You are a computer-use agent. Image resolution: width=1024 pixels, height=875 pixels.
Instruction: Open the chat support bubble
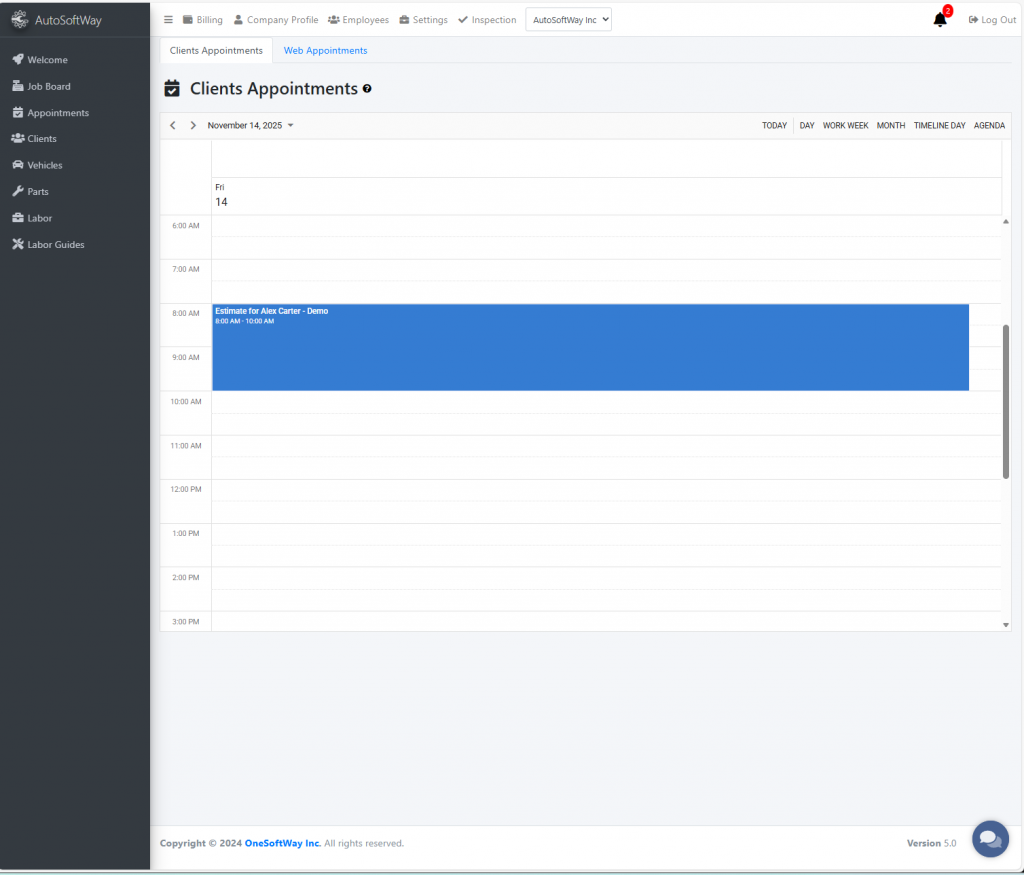point(989,838)
